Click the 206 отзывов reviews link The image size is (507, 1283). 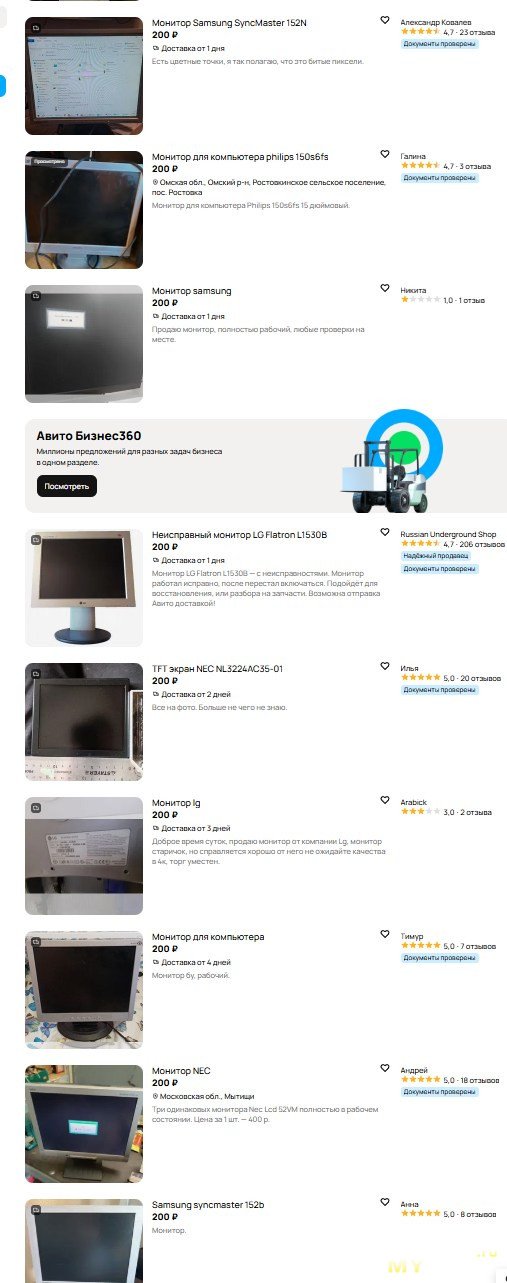tap(484, 545)
